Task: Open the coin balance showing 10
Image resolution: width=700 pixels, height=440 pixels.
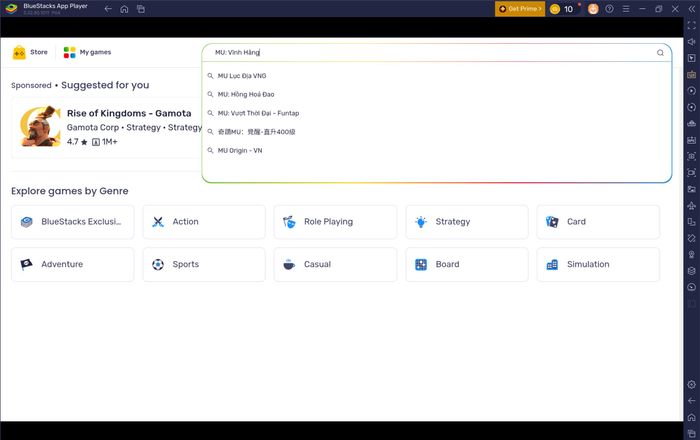Action: tap(562, 9)
